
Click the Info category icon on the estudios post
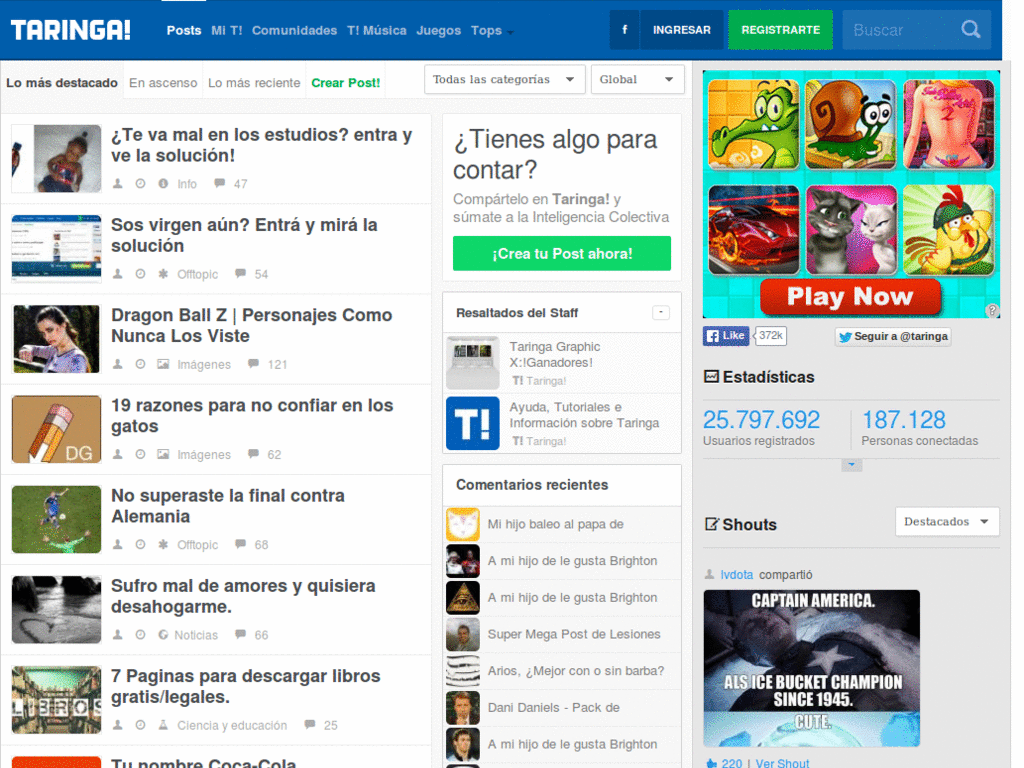point(163,184)
